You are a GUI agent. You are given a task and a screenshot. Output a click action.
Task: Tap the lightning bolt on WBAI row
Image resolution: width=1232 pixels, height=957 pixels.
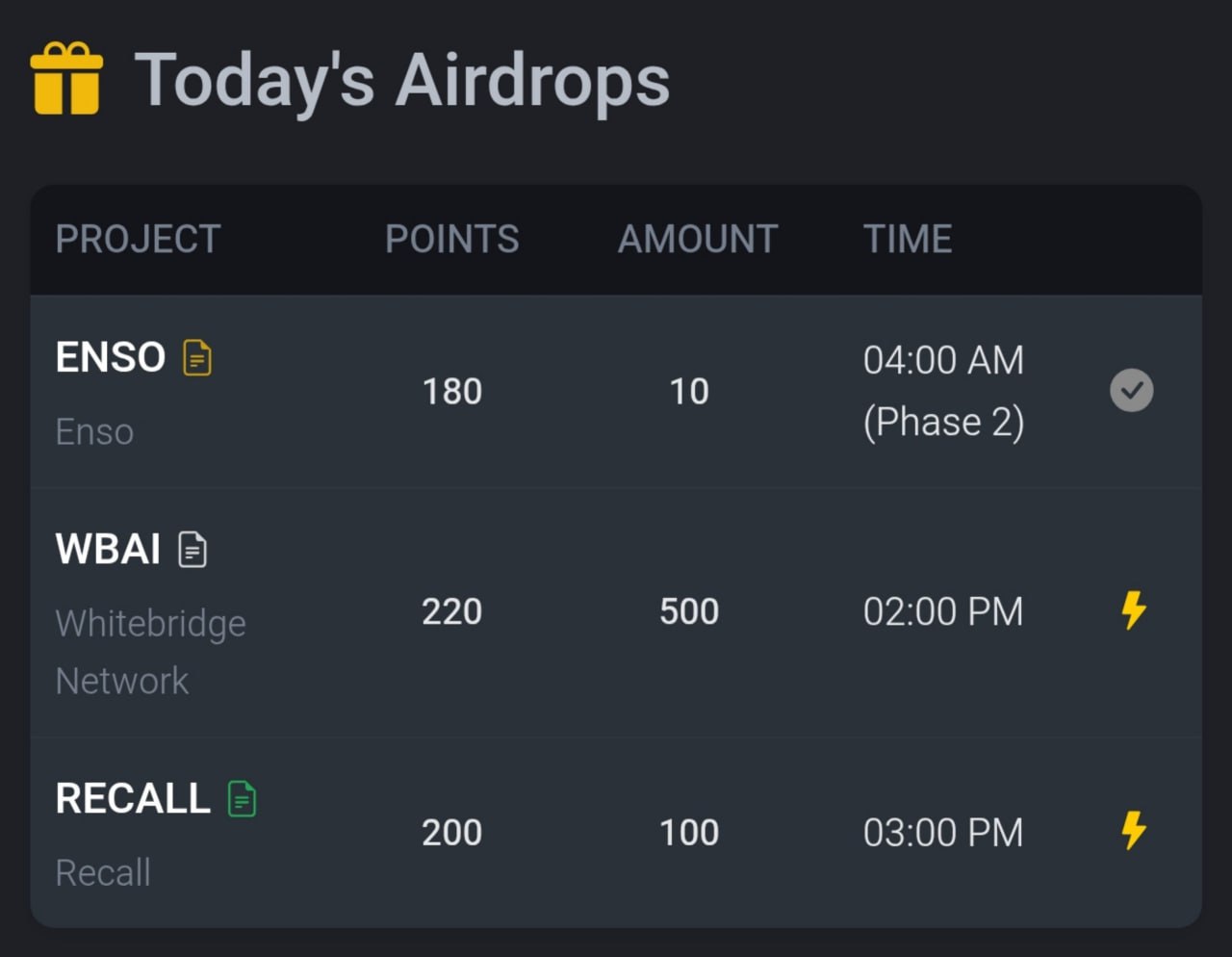(1133, 610)
